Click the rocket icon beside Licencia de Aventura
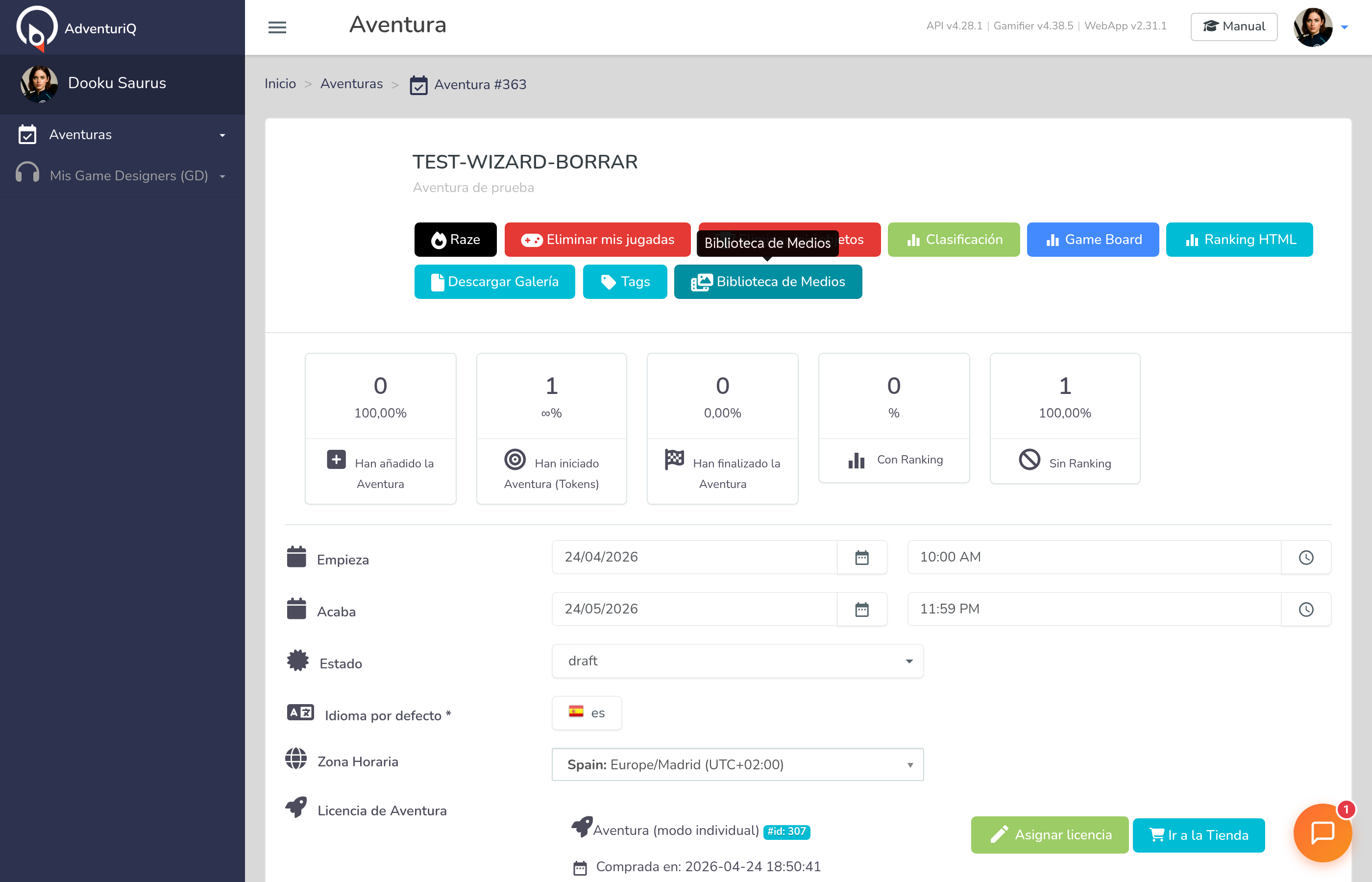Image resolution: width=1372 pixels, height=882 pixels. [x=296, y=808]
